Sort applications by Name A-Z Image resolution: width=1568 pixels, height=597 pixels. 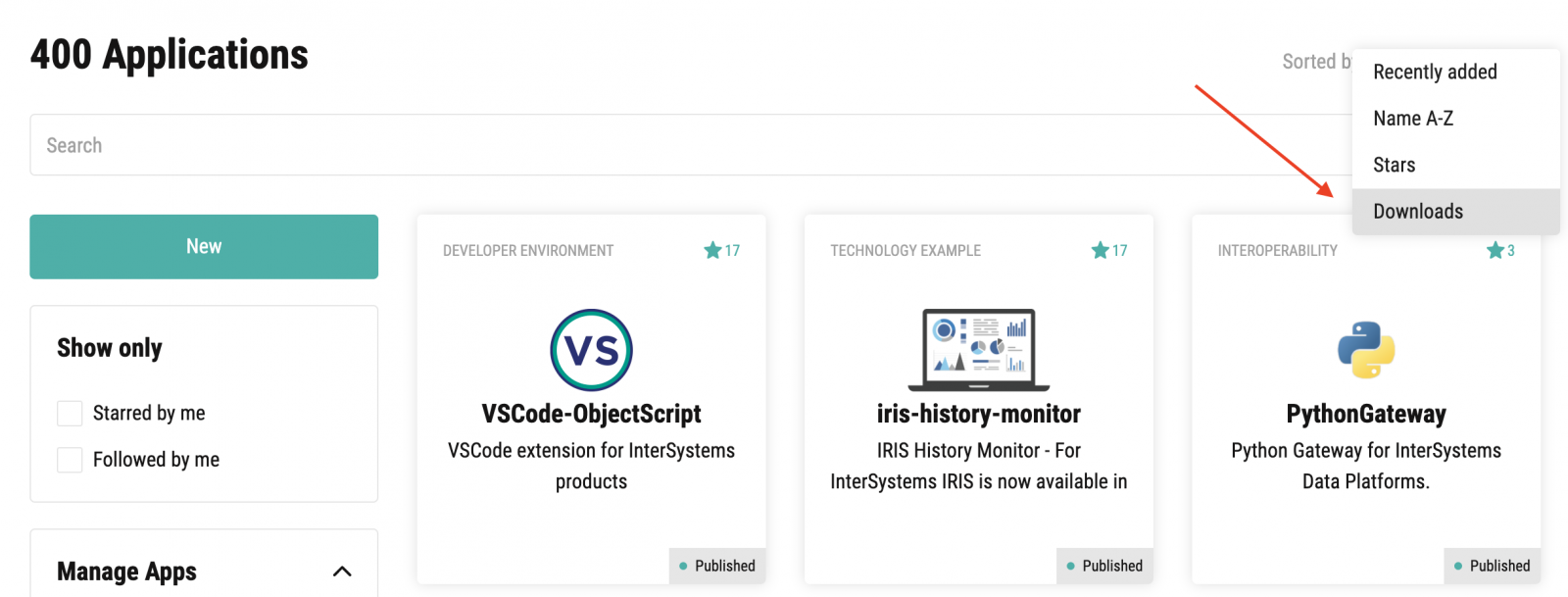click(x=1455, y=119)
